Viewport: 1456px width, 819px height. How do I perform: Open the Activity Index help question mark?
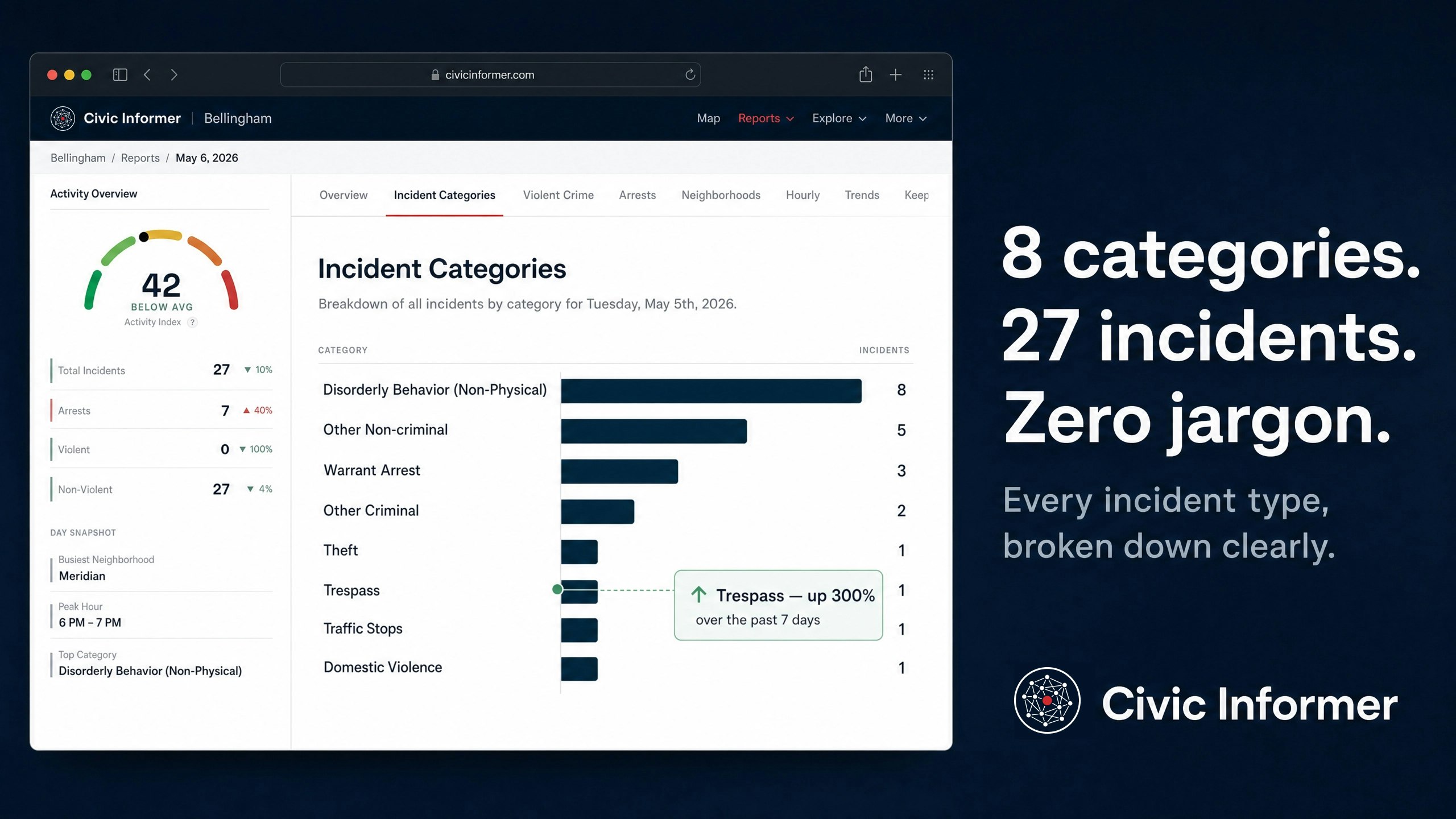coord(192,322)
